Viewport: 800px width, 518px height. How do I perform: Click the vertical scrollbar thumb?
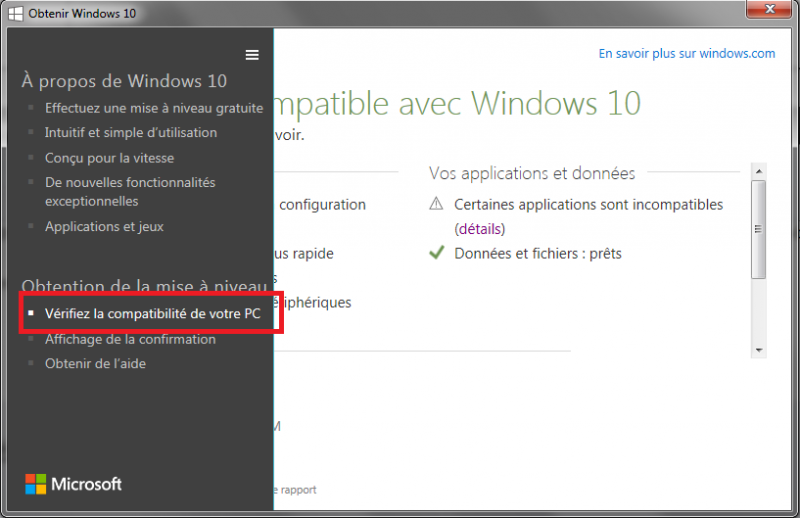(x=760, y=230)
